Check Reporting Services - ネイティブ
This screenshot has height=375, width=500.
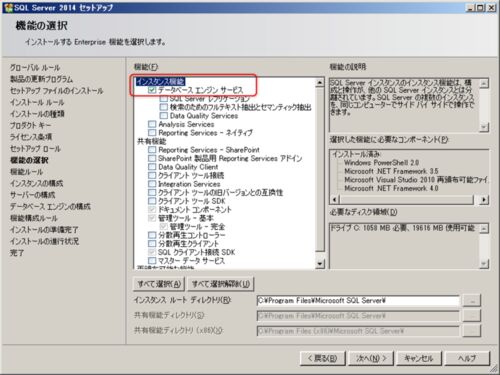[x=152, y=133]
